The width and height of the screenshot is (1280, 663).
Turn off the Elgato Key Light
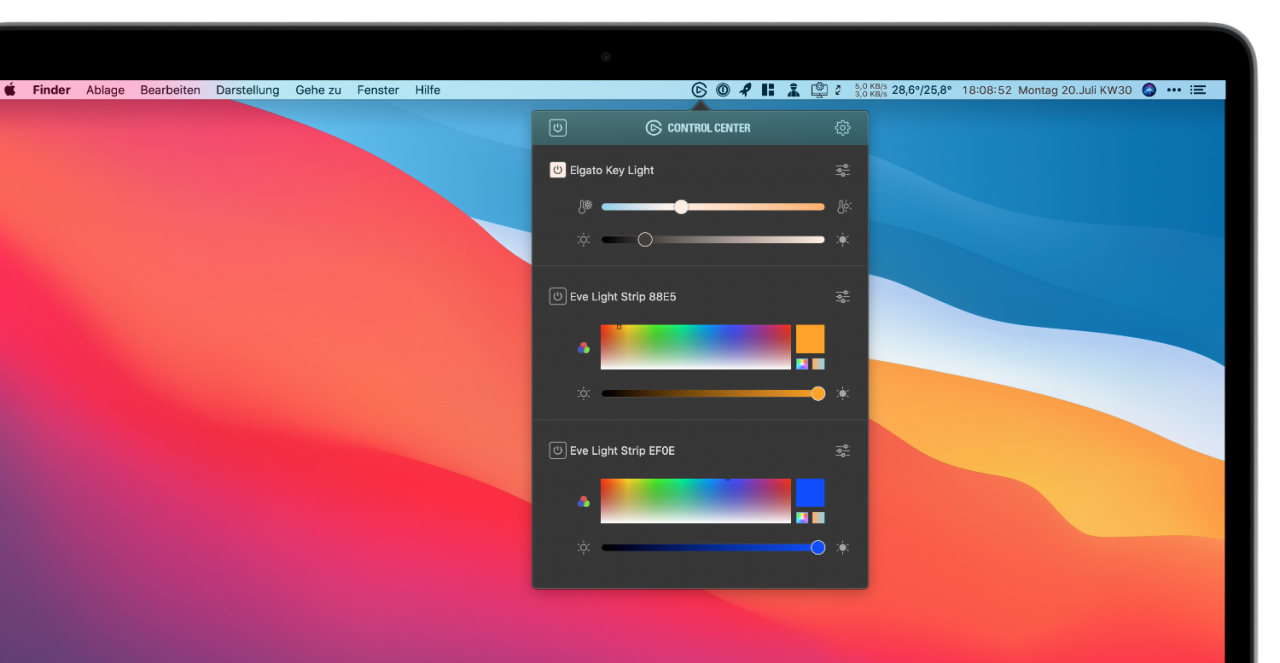coord(558,170)
